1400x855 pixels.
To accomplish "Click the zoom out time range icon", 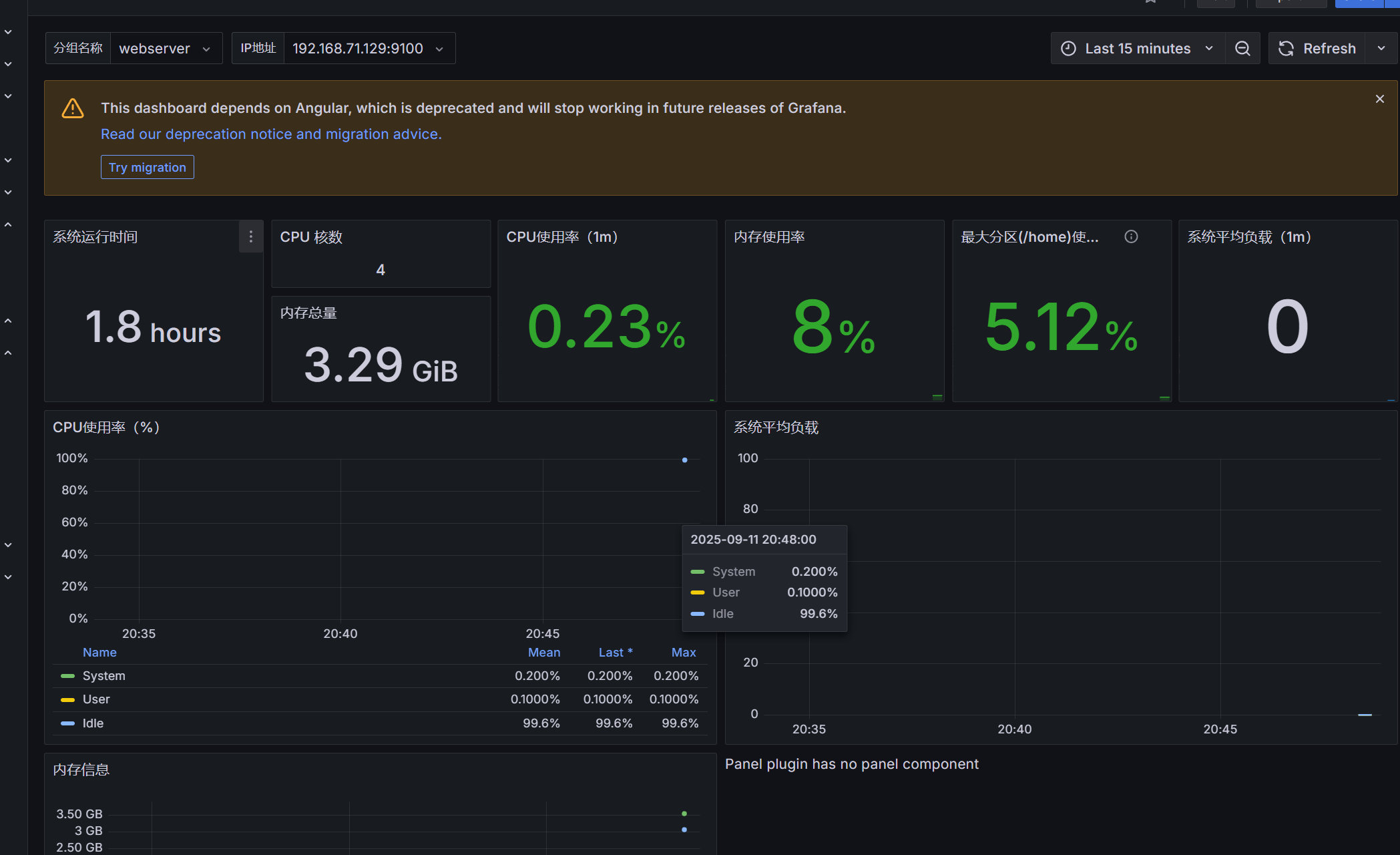I will point(1242,48).
